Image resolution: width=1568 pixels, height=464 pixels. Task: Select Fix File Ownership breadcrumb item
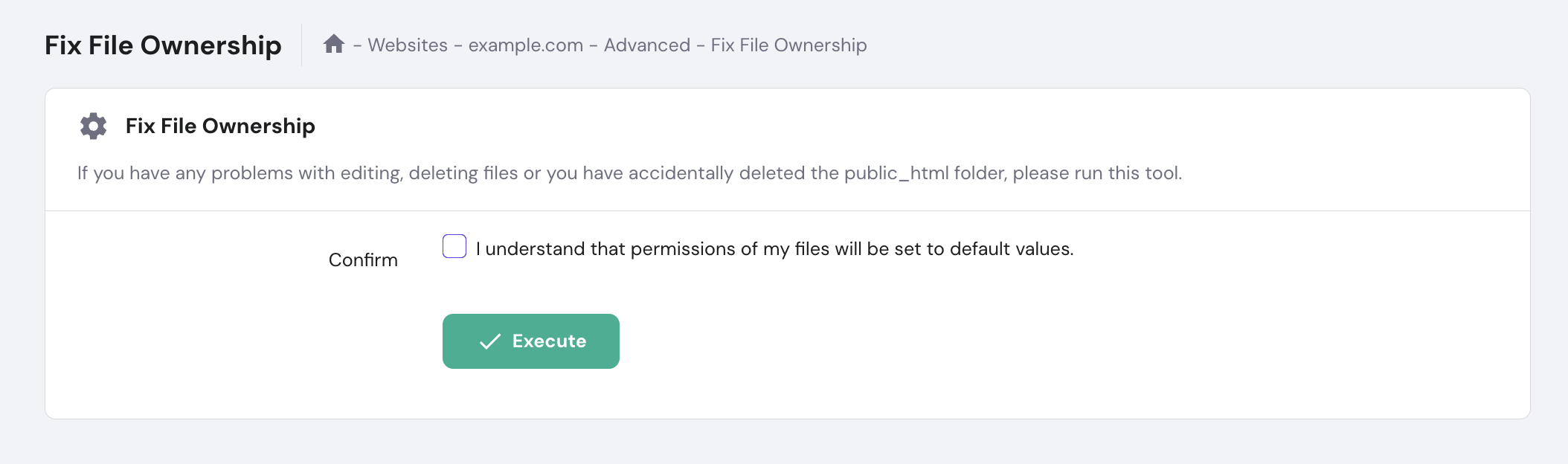pyautogui.click(x=788, y=45)
